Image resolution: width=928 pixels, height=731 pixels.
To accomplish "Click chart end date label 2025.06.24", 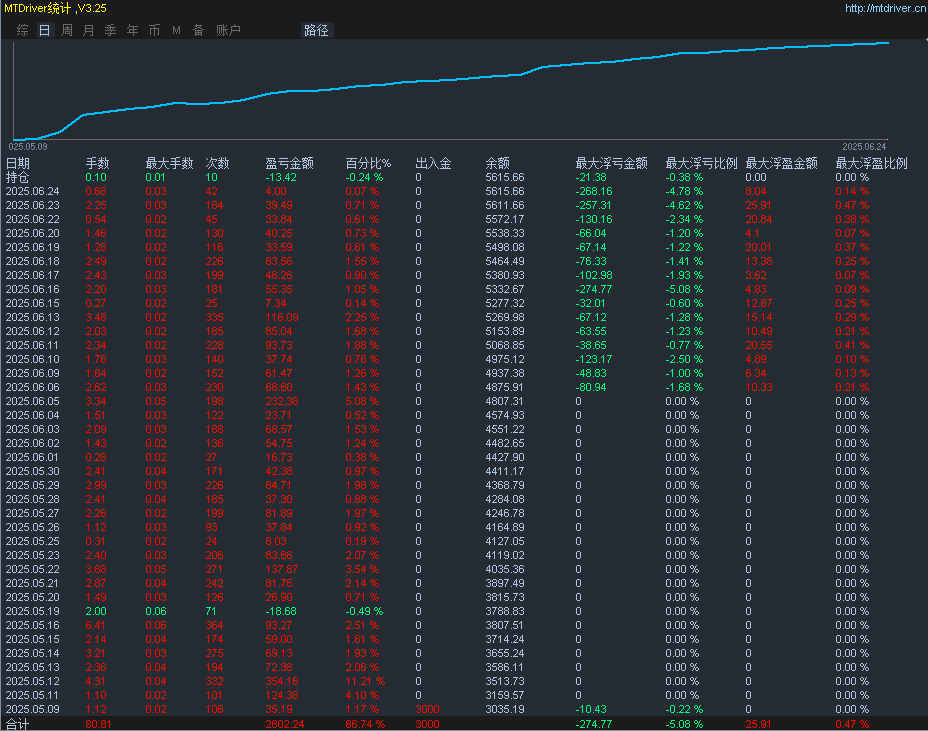I will [864, 147].
